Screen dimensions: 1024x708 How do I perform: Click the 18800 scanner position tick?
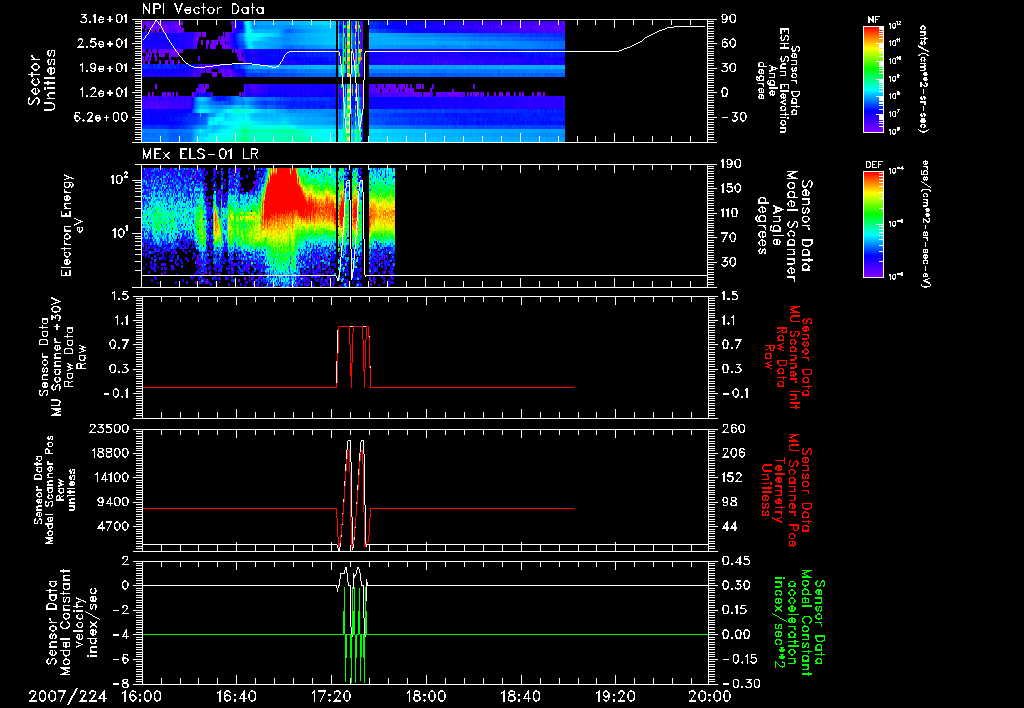pyautogui.click(x=112, y=453)
